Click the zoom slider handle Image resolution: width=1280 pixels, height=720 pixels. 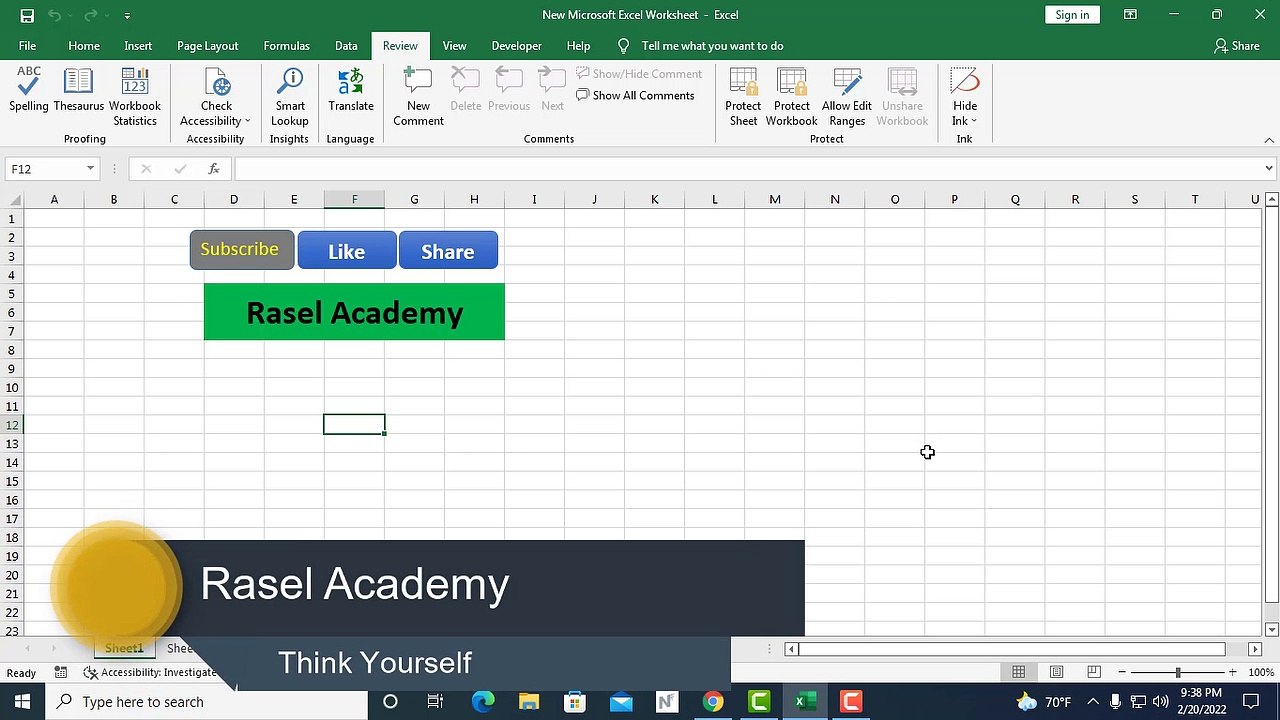pyautogui.click(x=1177, y=673)
